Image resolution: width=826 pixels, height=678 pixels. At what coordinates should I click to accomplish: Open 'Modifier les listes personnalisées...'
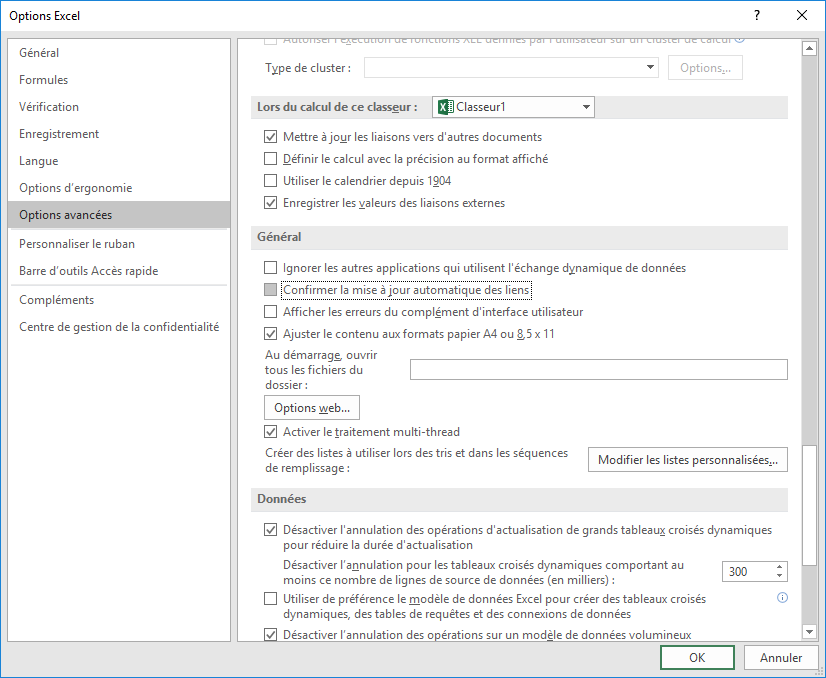point(687,460)
